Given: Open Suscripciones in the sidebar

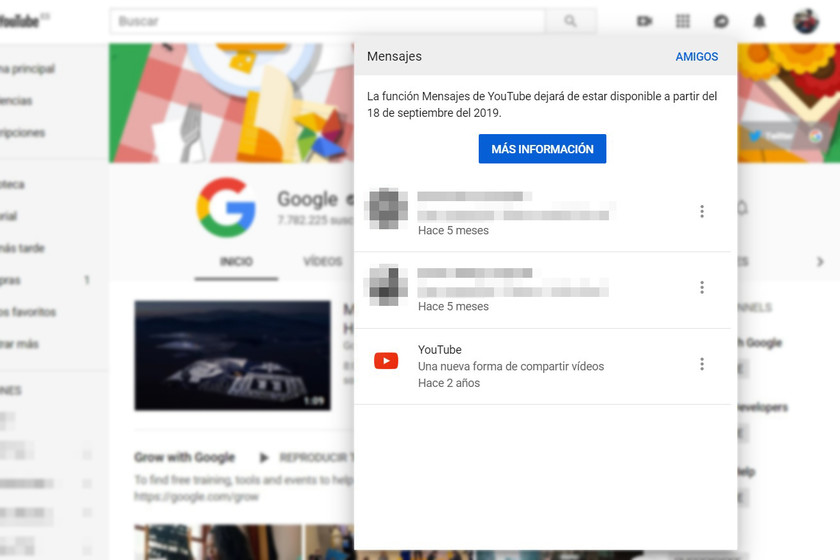Looking at the screenshot, I should pos(21,133).
